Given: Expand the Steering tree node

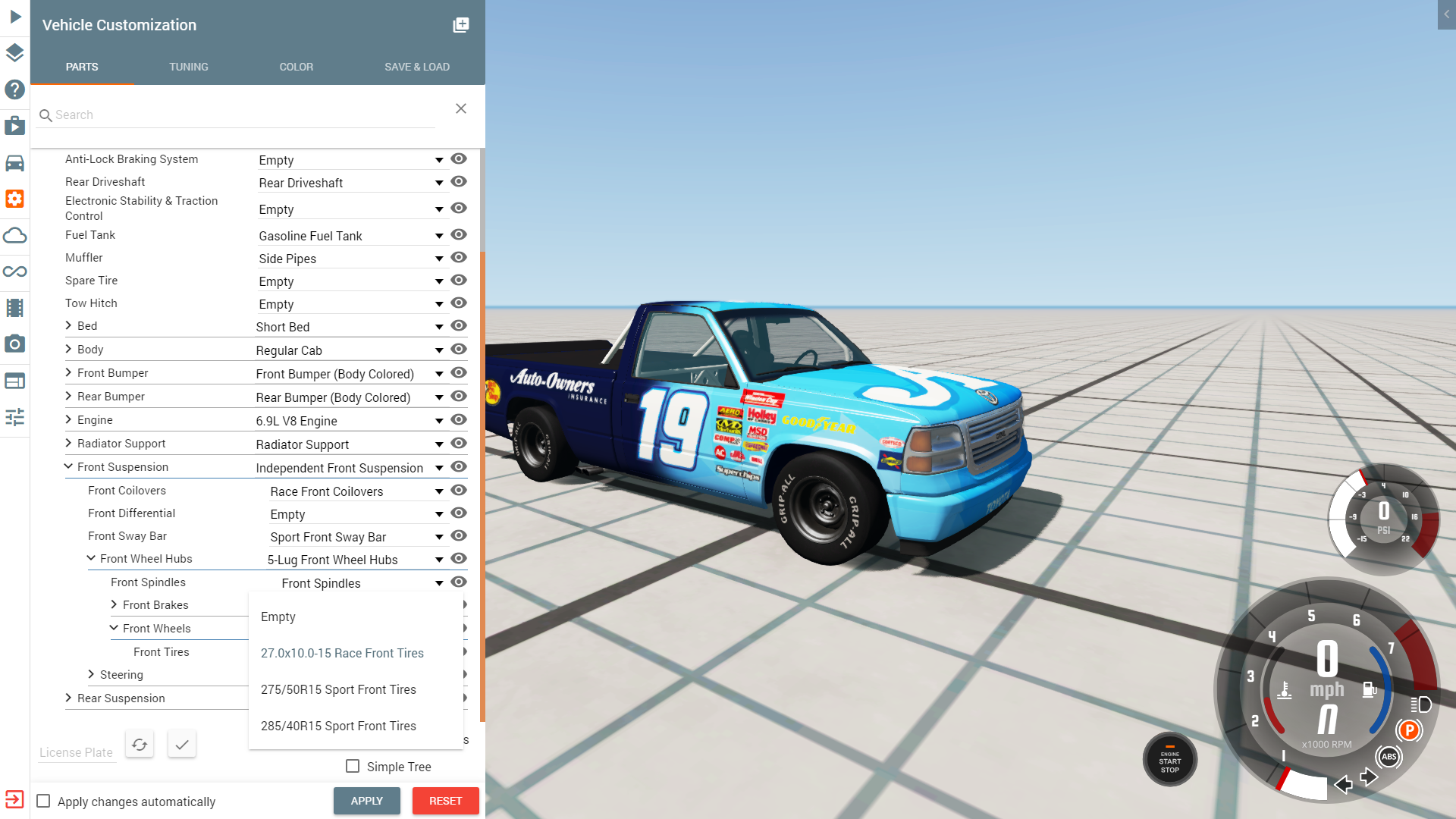Looking at the screenshot, I should 91,674.
